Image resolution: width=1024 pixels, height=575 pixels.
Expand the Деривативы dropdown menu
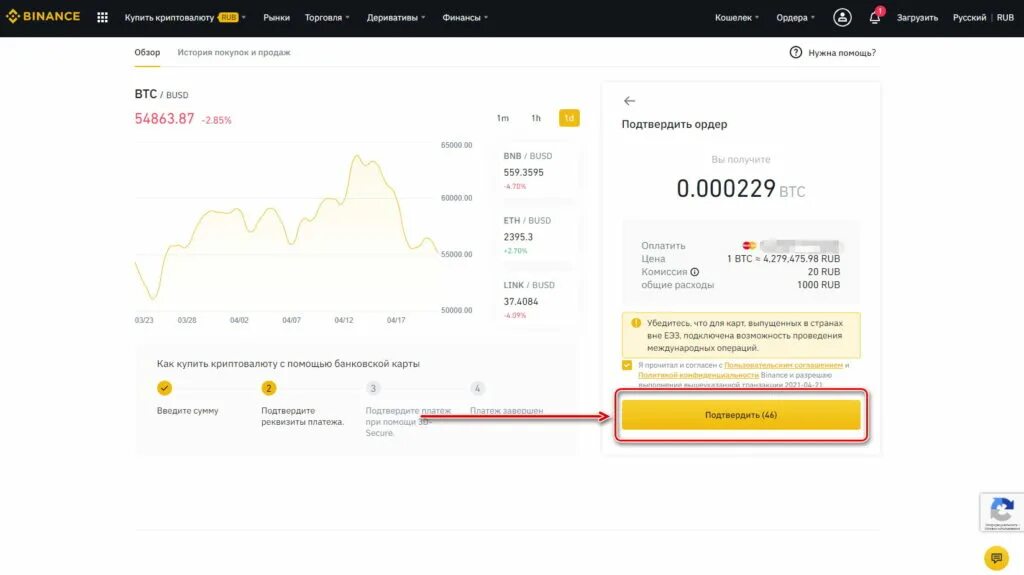[396, 18]
